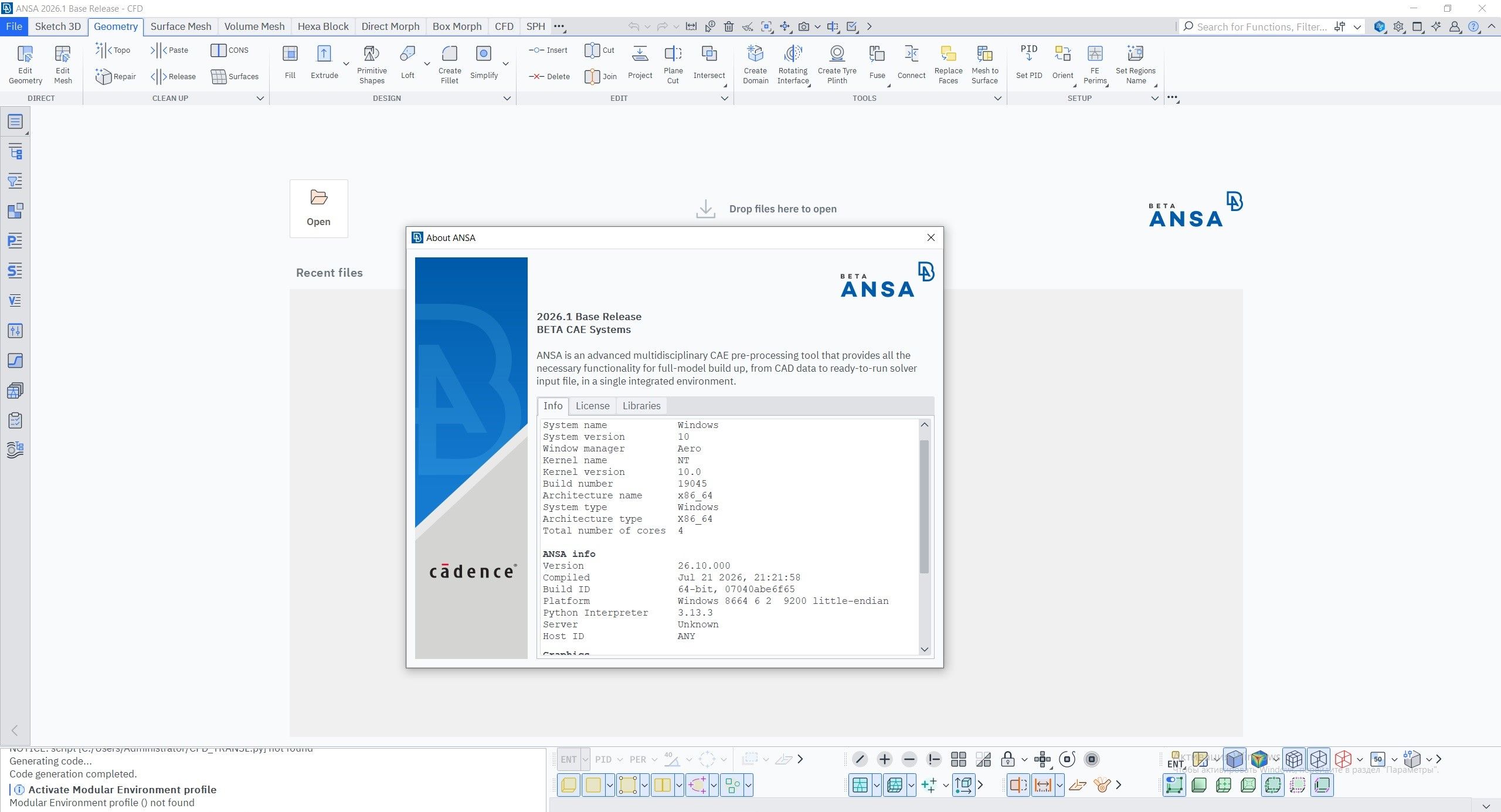
Task: Select the Orient setup tool
Action: pyautogui.click(x=1062, y=62)
